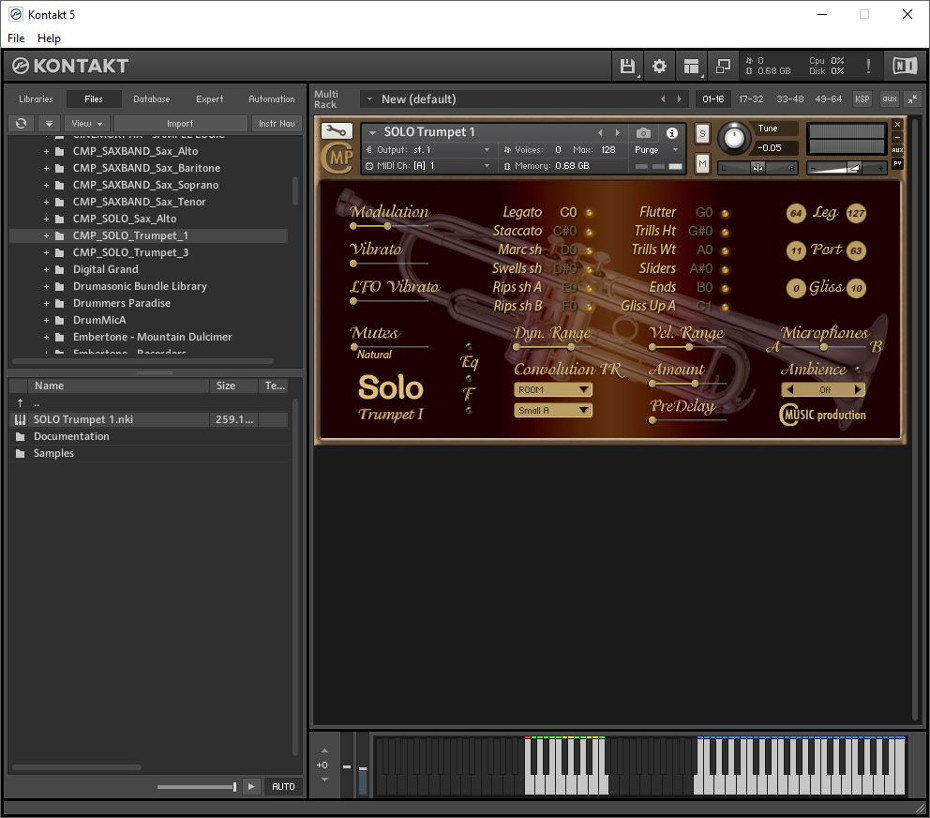930x818 pixels.
Task: Show instrument info with the i icon
Action: (x=671, y=133)
